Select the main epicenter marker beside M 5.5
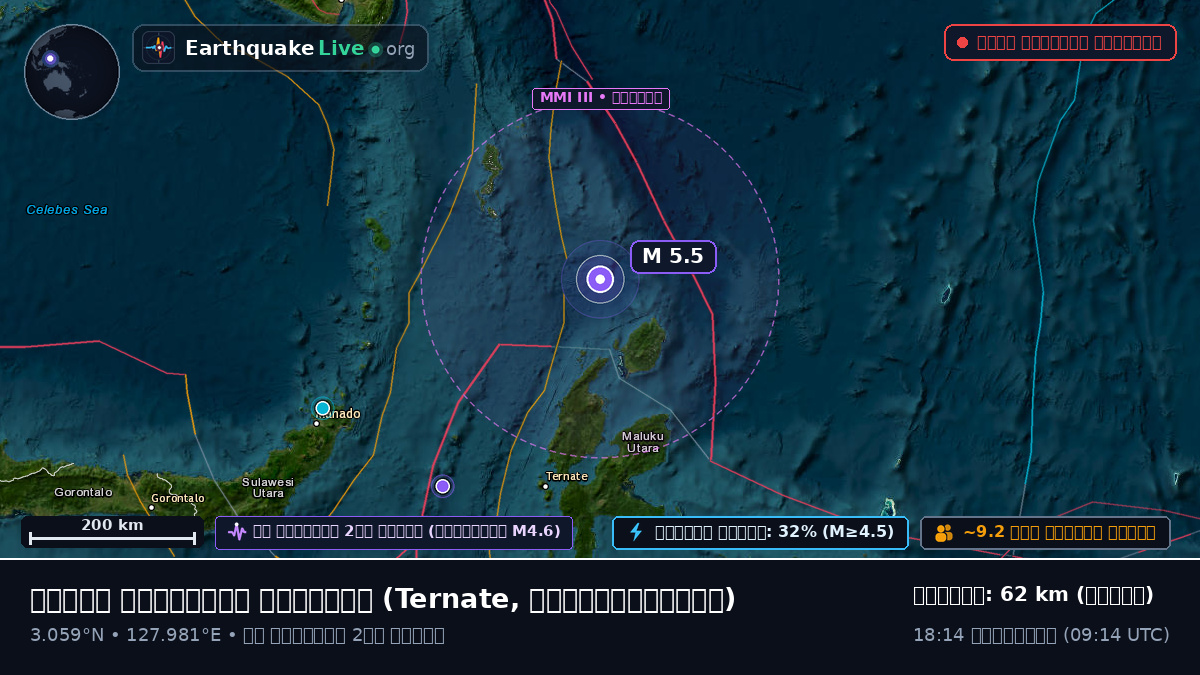Image resolution: width=1200 pixels, height=675 pixels. pyautogui.click(x=600, y=279)
